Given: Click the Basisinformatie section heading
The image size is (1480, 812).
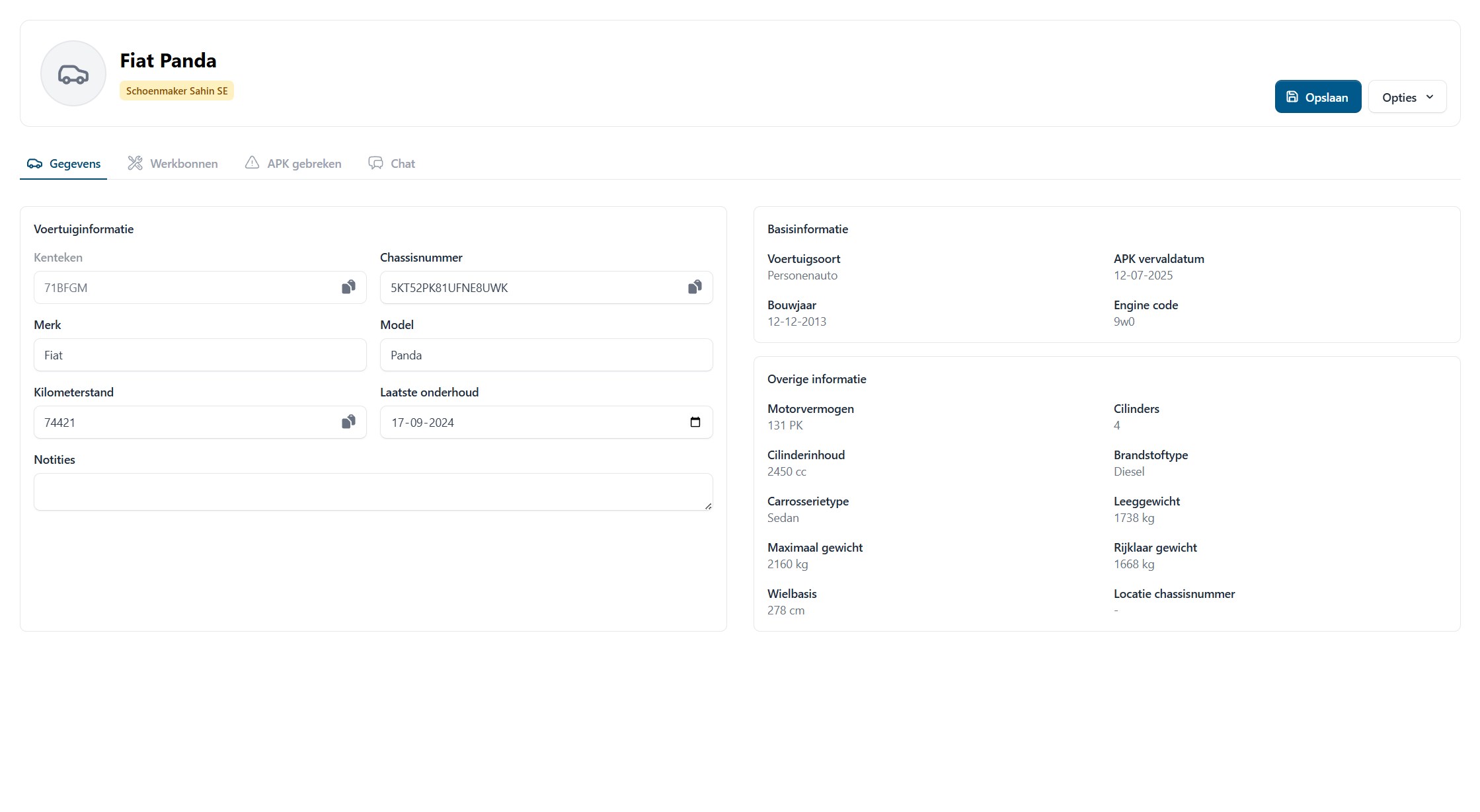Looking at the screenshot, I should pos(808,229).
